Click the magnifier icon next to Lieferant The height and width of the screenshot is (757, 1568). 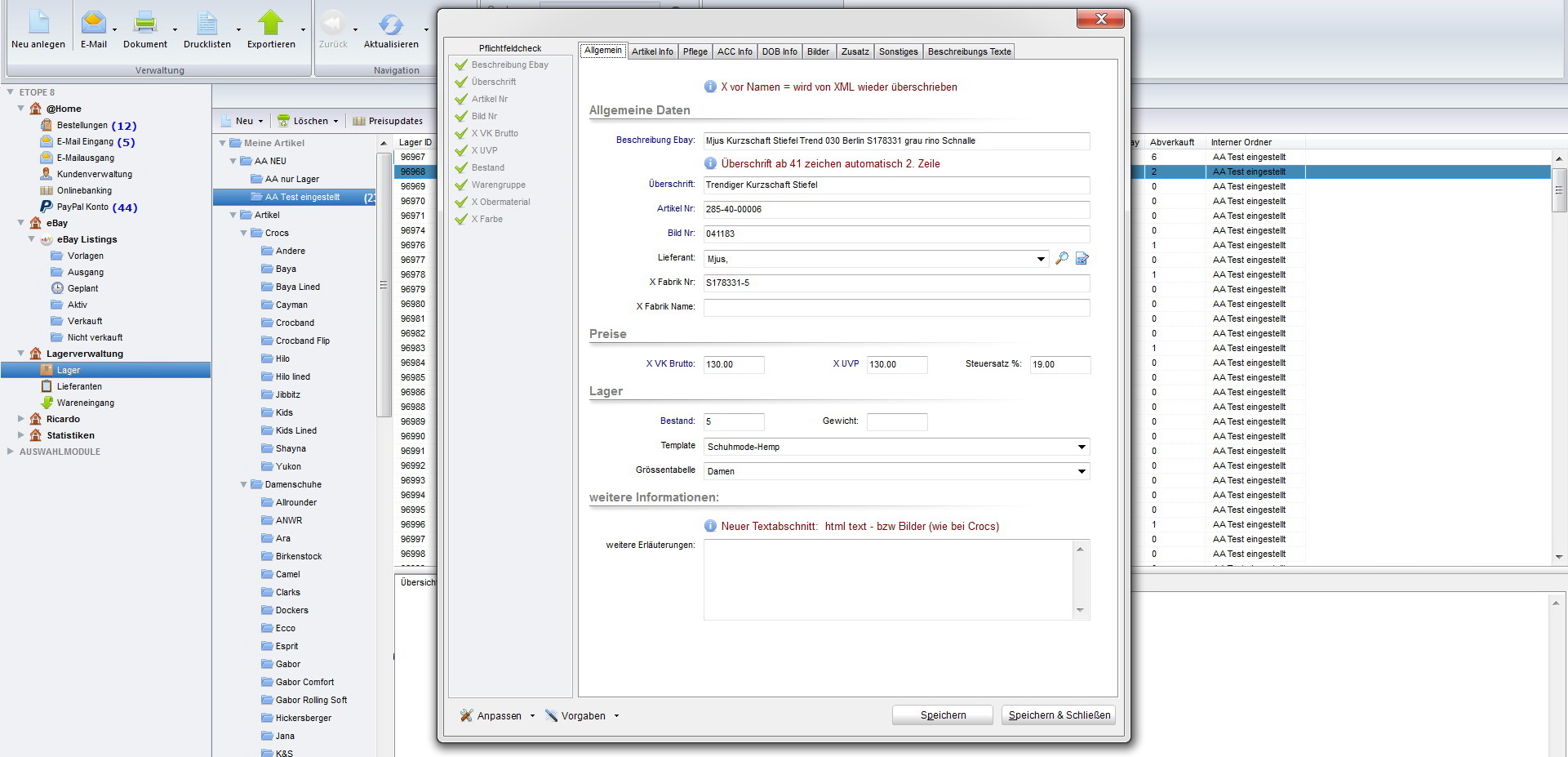click(x=1062, y=259)
